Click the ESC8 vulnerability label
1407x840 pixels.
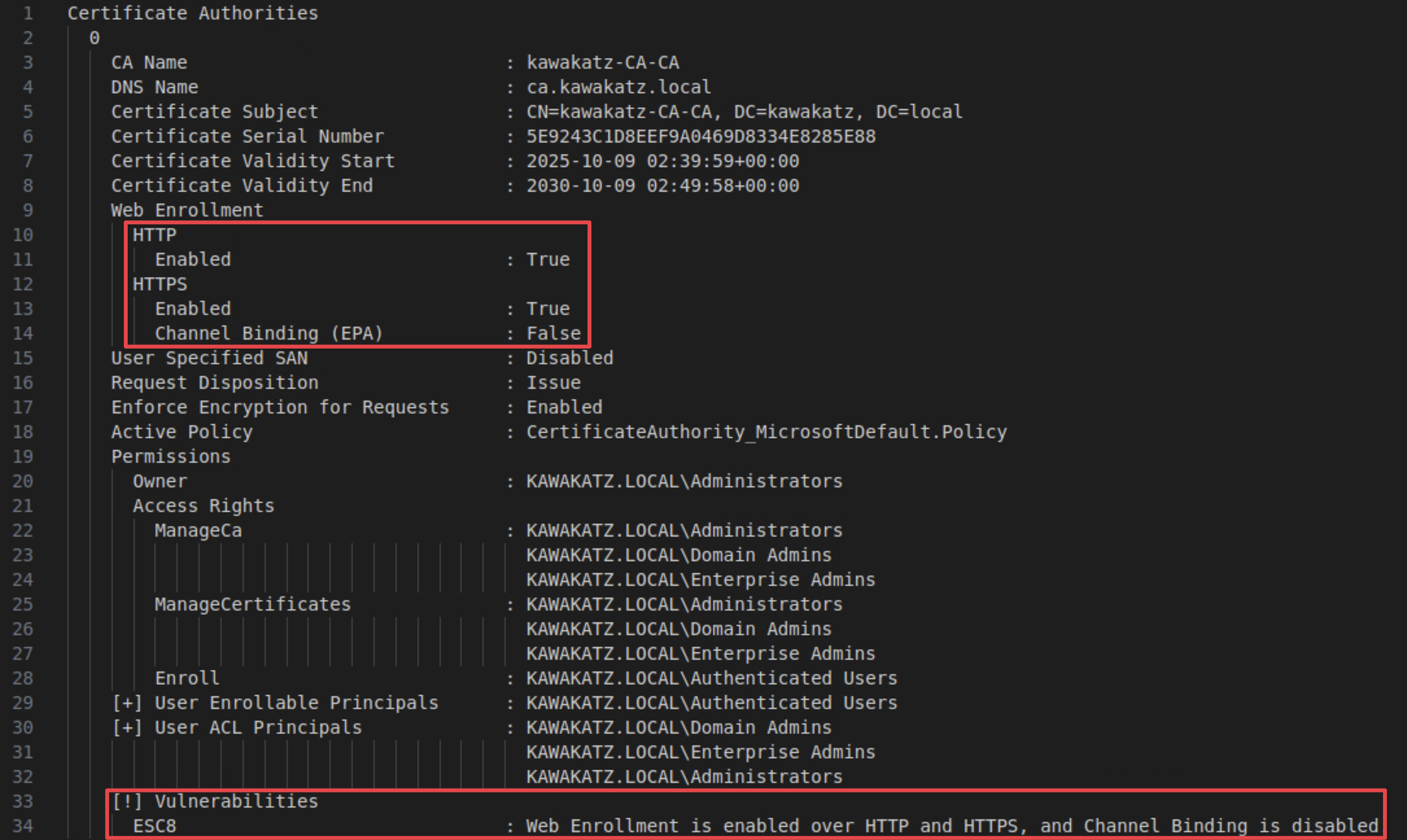coord(154,826)
